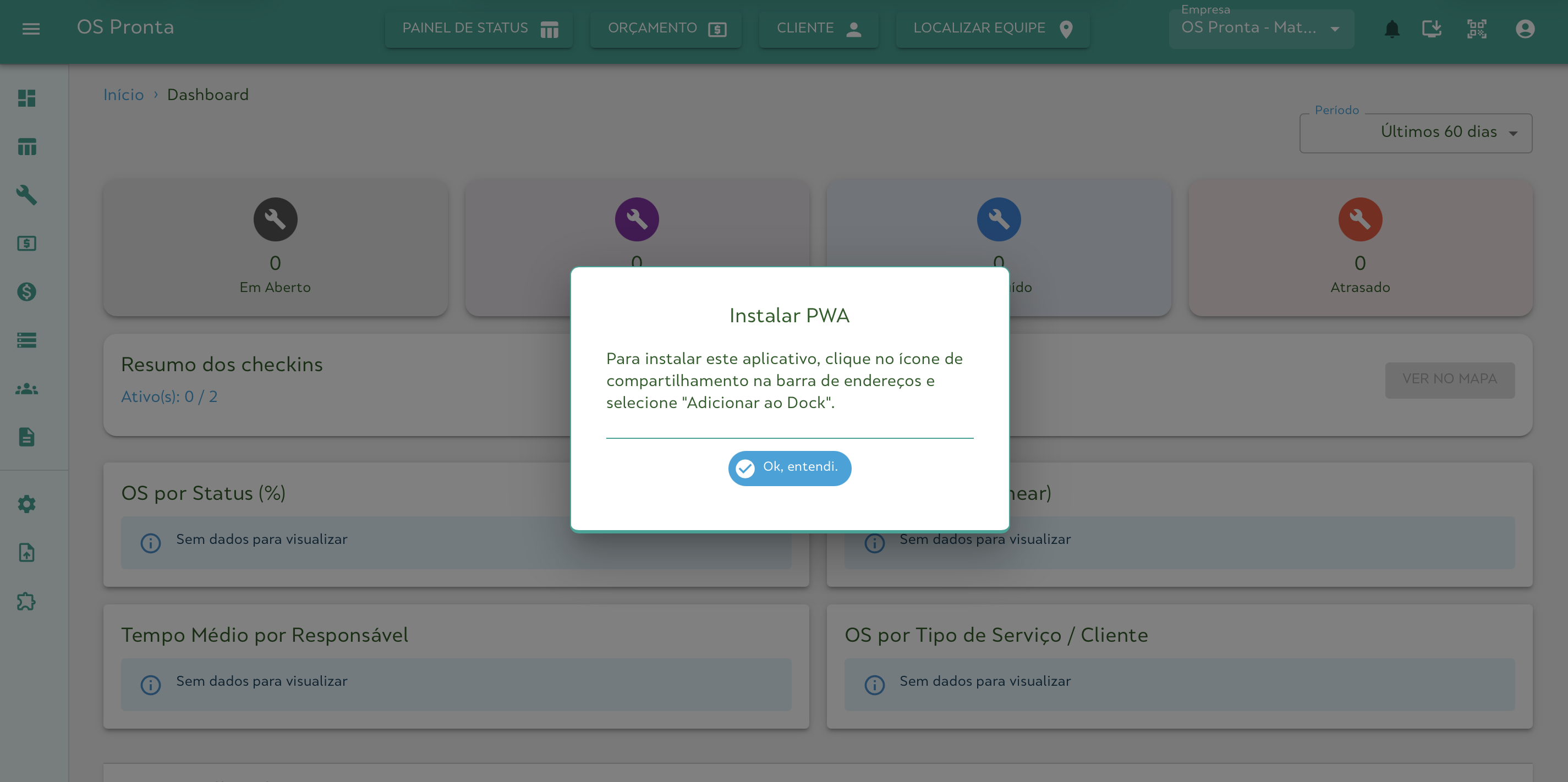
Task: Click the Ok, entendi button
Action: pos(789,467)
